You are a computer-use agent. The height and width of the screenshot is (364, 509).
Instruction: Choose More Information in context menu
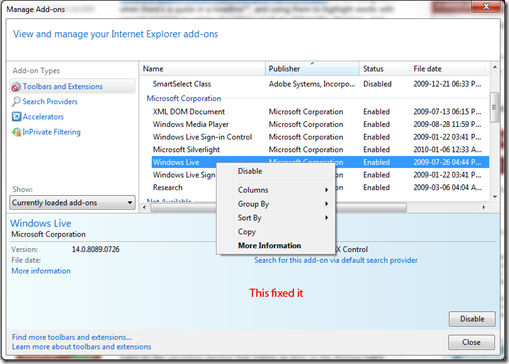click(276, 246)
